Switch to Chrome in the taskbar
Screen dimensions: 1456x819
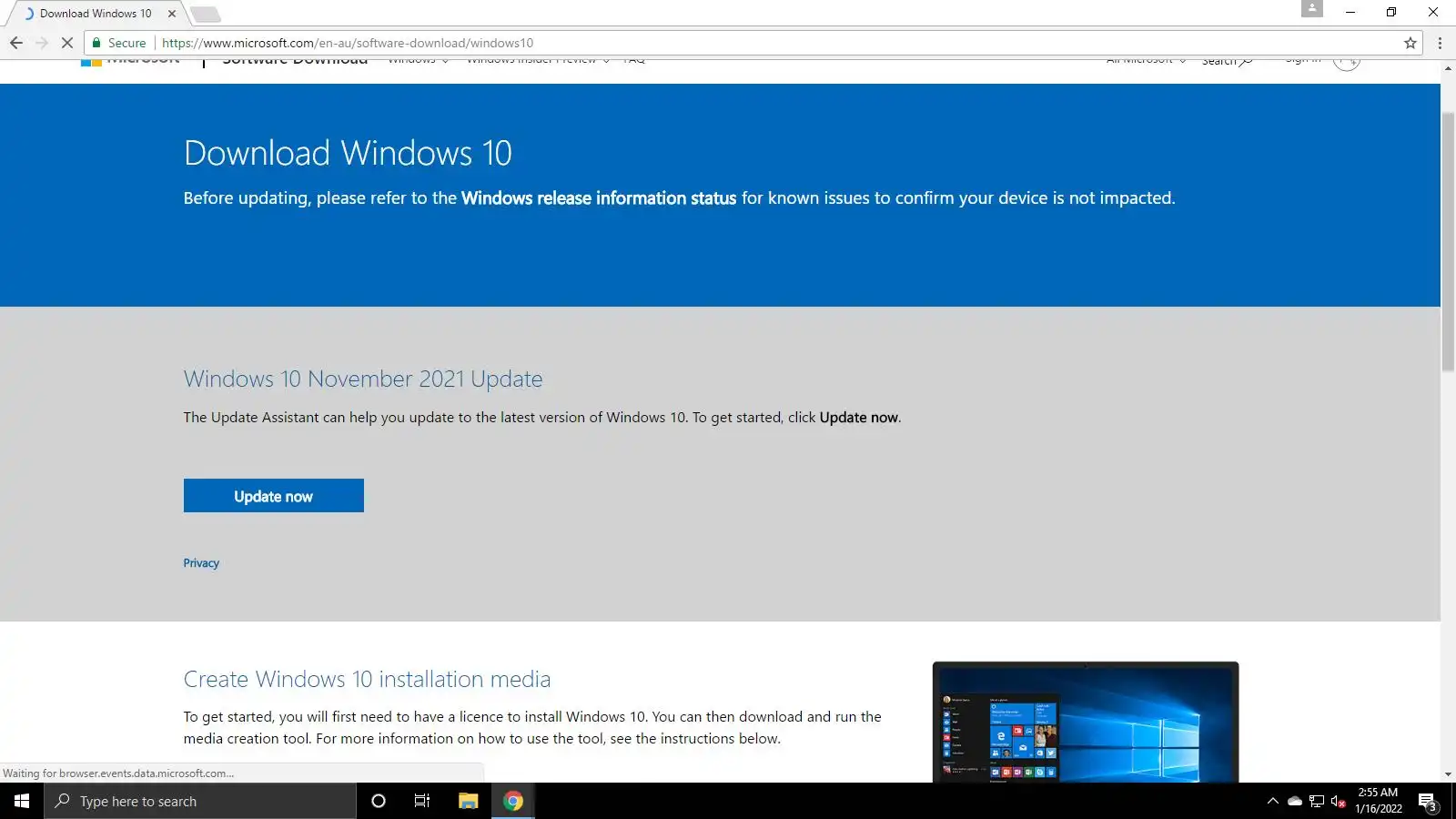click(513, 801)
